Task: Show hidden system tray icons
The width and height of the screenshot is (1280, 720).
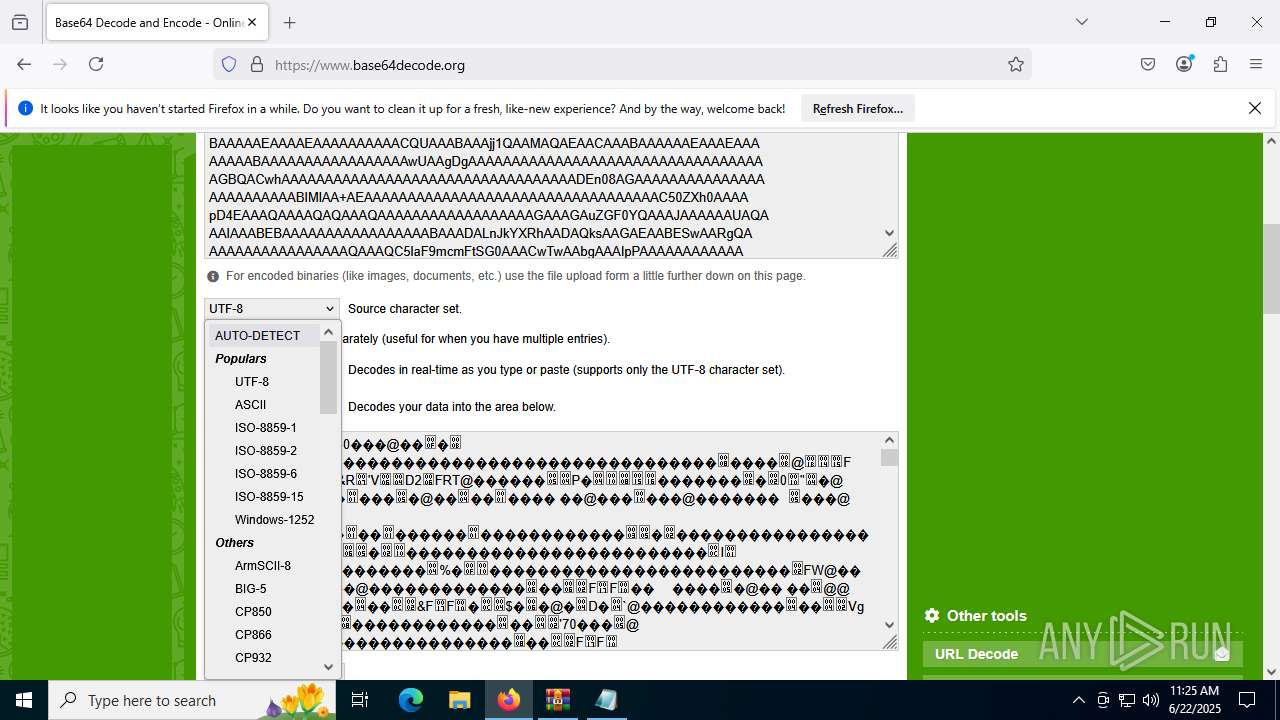Action: tap(1078, 700)
